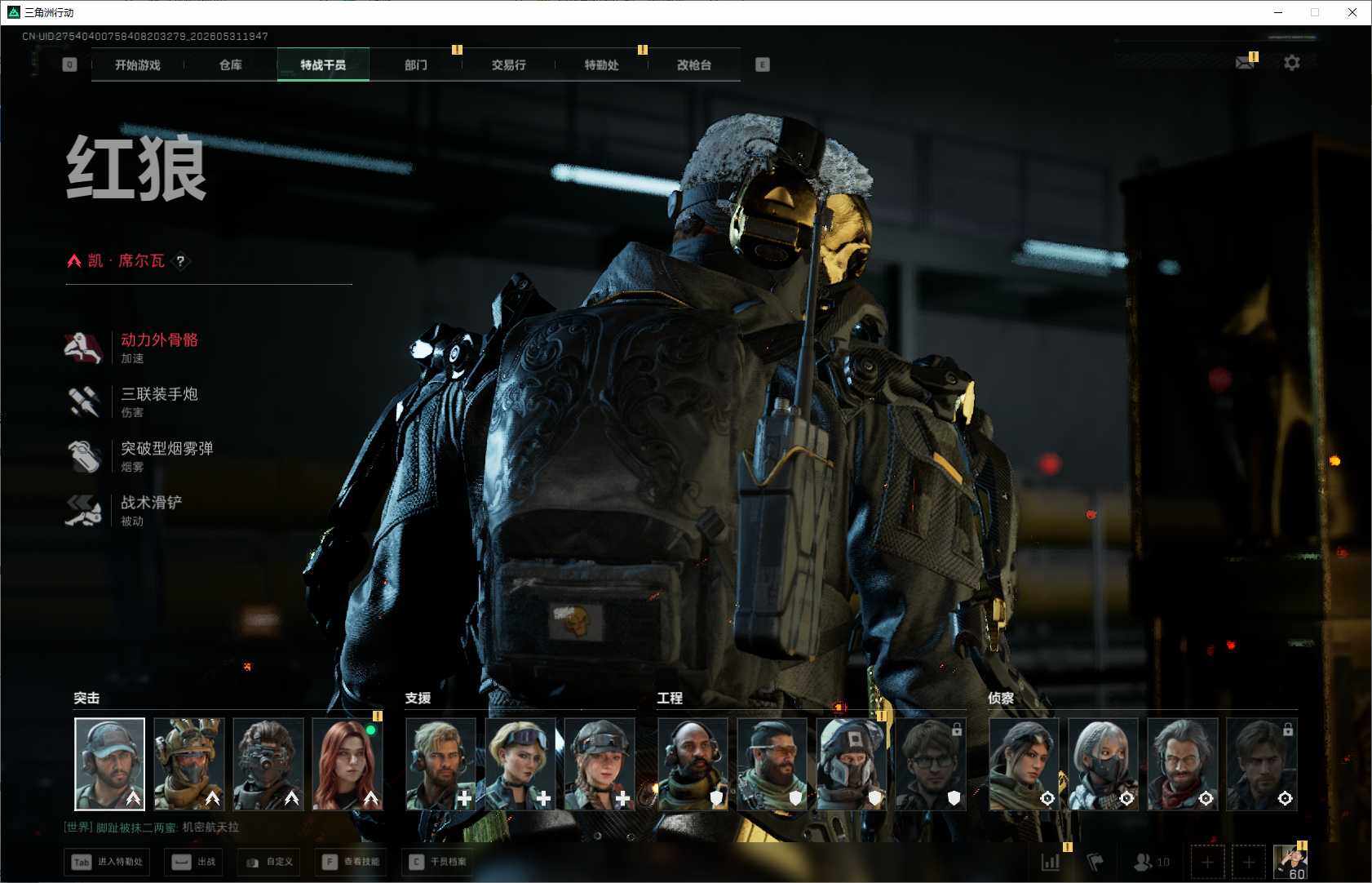Screen dimensions: 1372x883
Task: Click the second empty squad plus slot
Action: coord(1248,862)
